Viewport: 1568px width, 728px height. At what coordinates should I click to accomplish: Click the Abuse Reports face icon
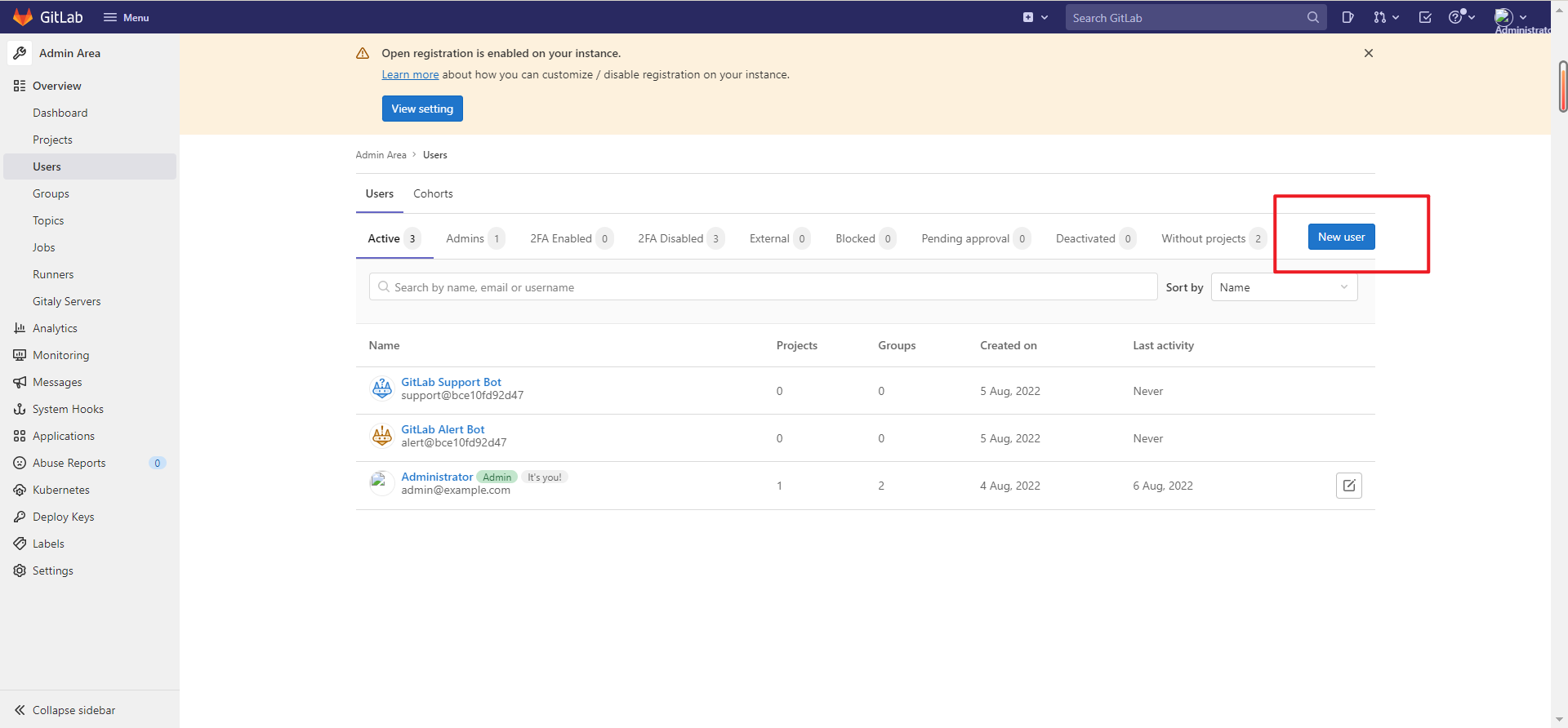20,463
